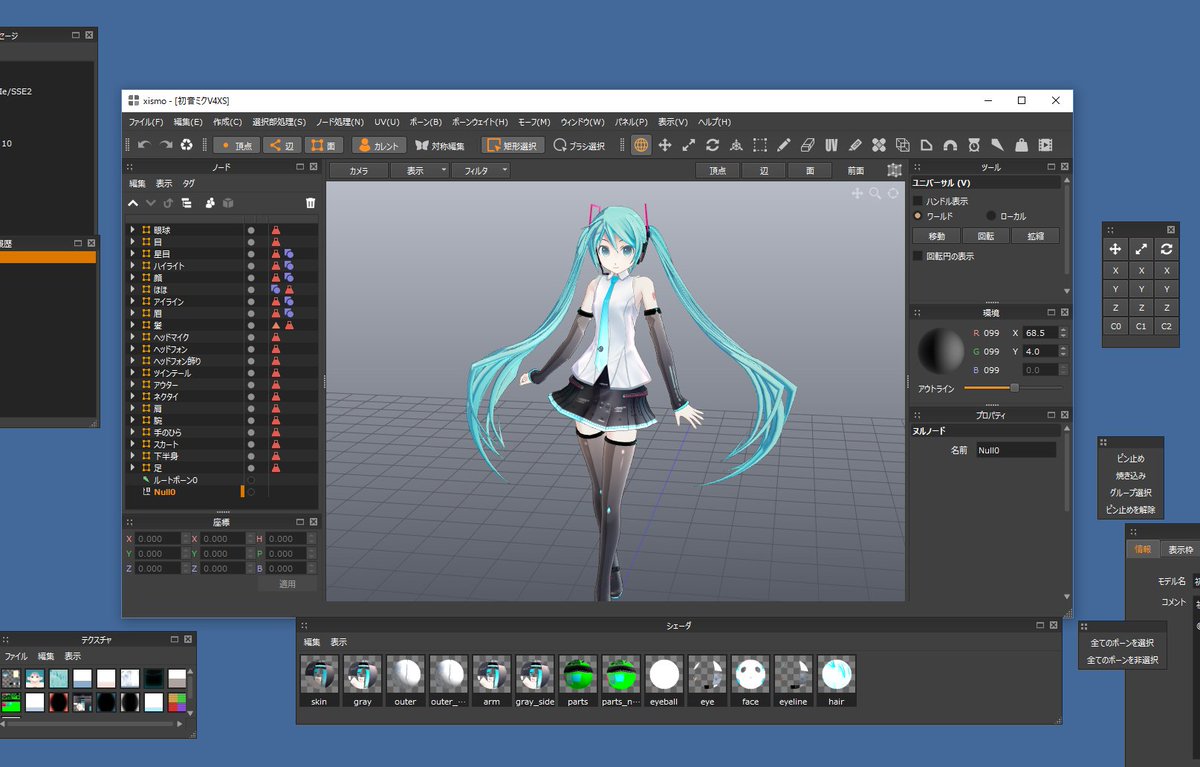Click the viewport layout icon beside 前面
This screenshot has height=767, width=1200.
tap(894, 171)
